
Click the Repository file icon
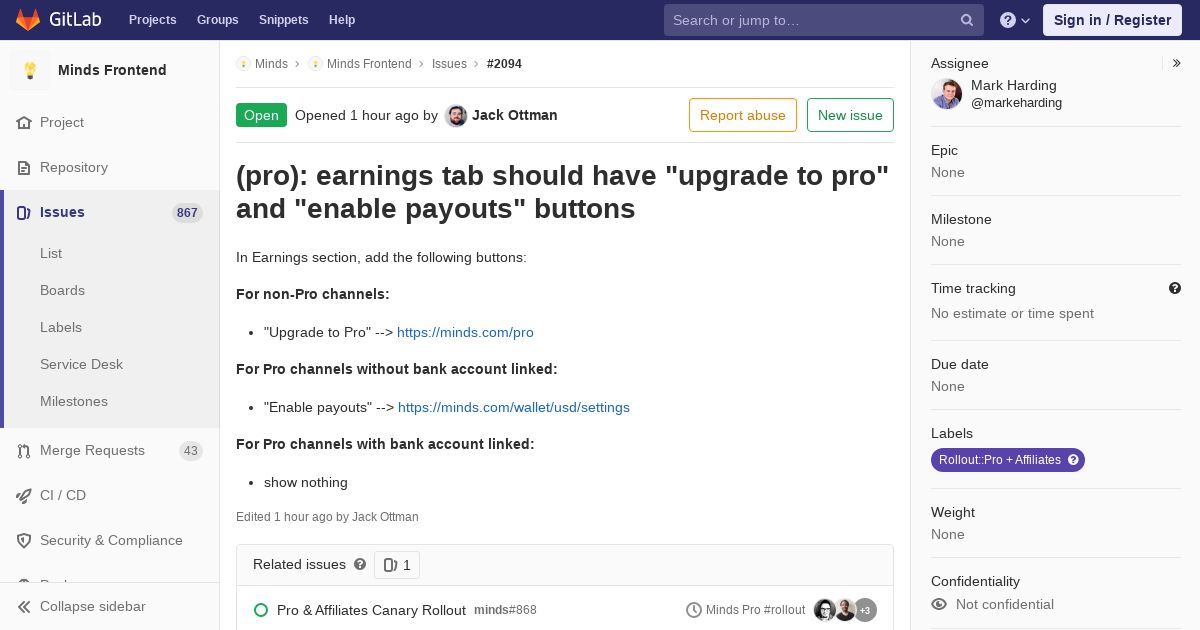(24, 168)
